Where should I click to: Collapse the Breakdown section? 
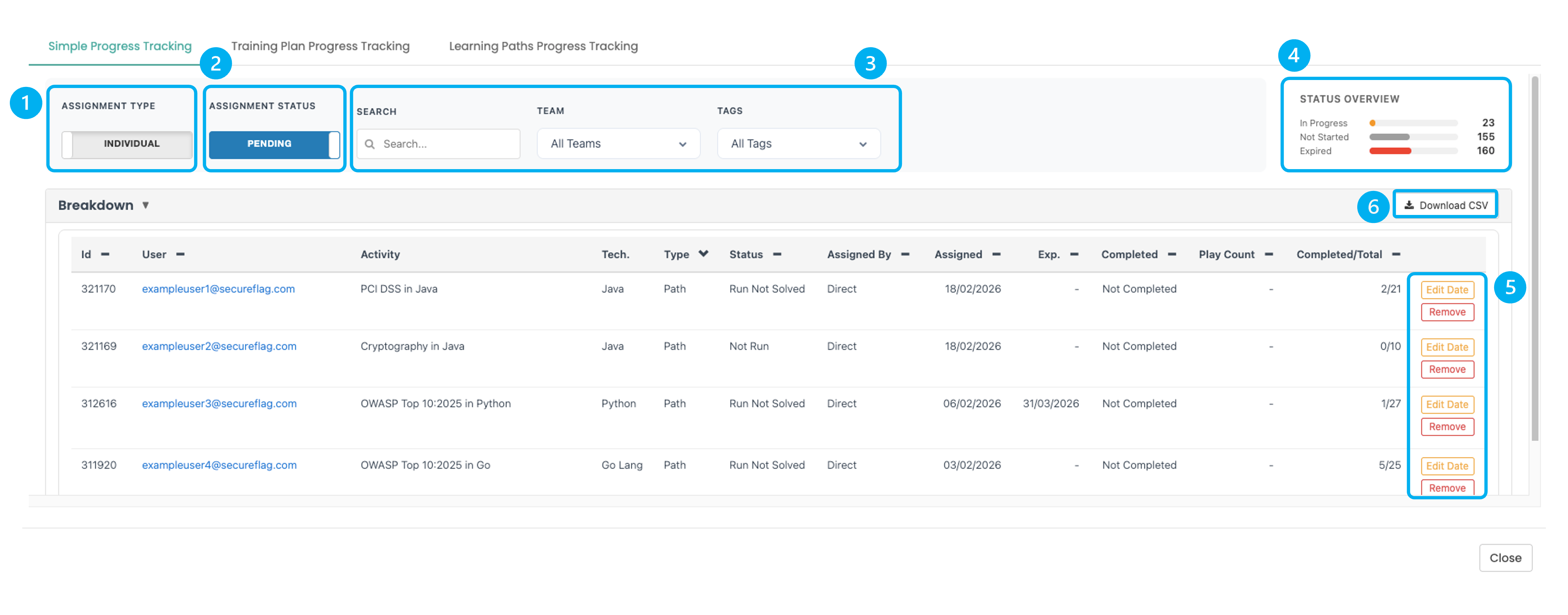pyautogui.click(x=146, y=205)
